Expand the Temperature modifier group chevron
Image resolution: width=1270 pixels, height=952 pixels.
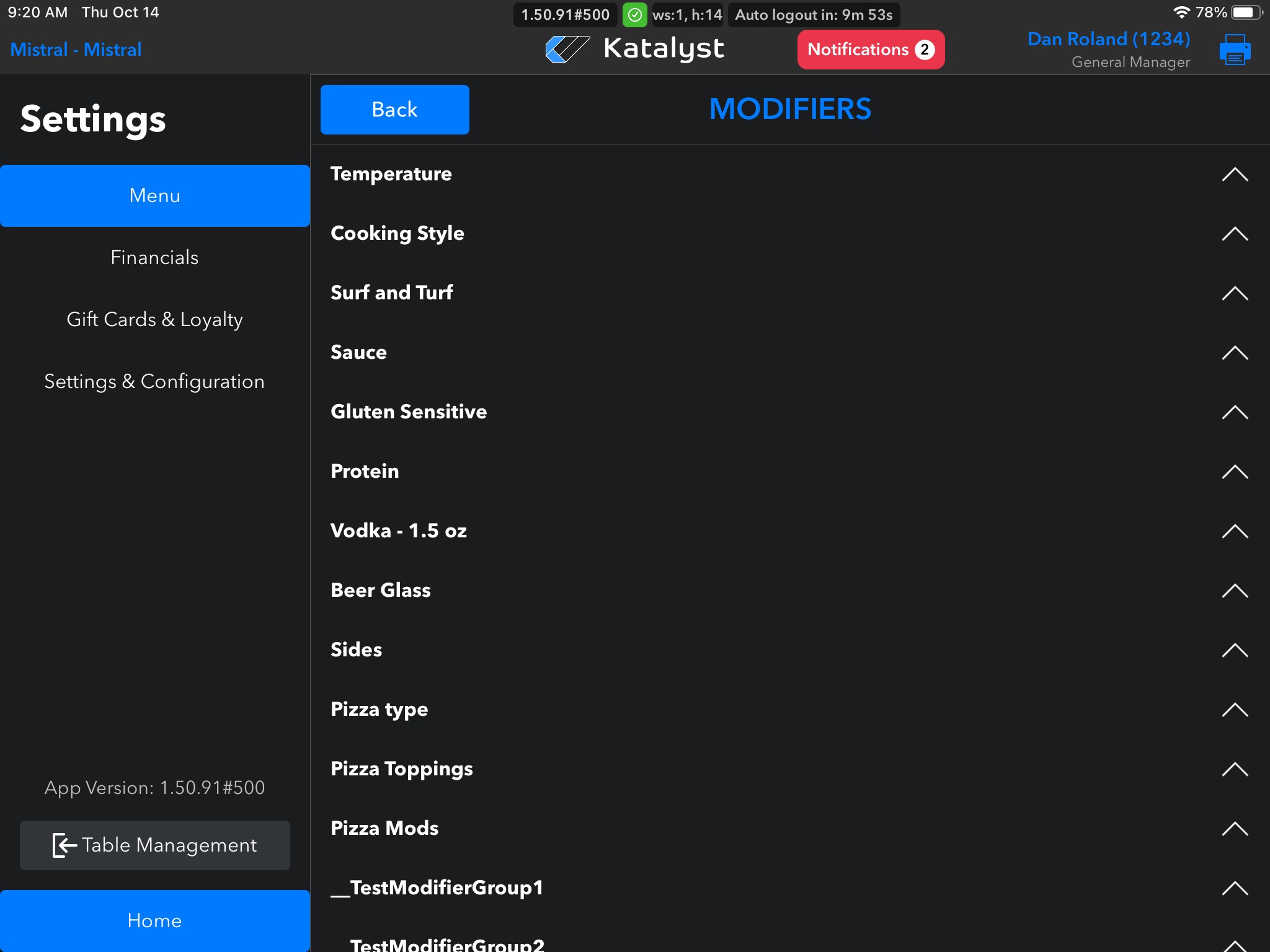(x=1234, y=174)
